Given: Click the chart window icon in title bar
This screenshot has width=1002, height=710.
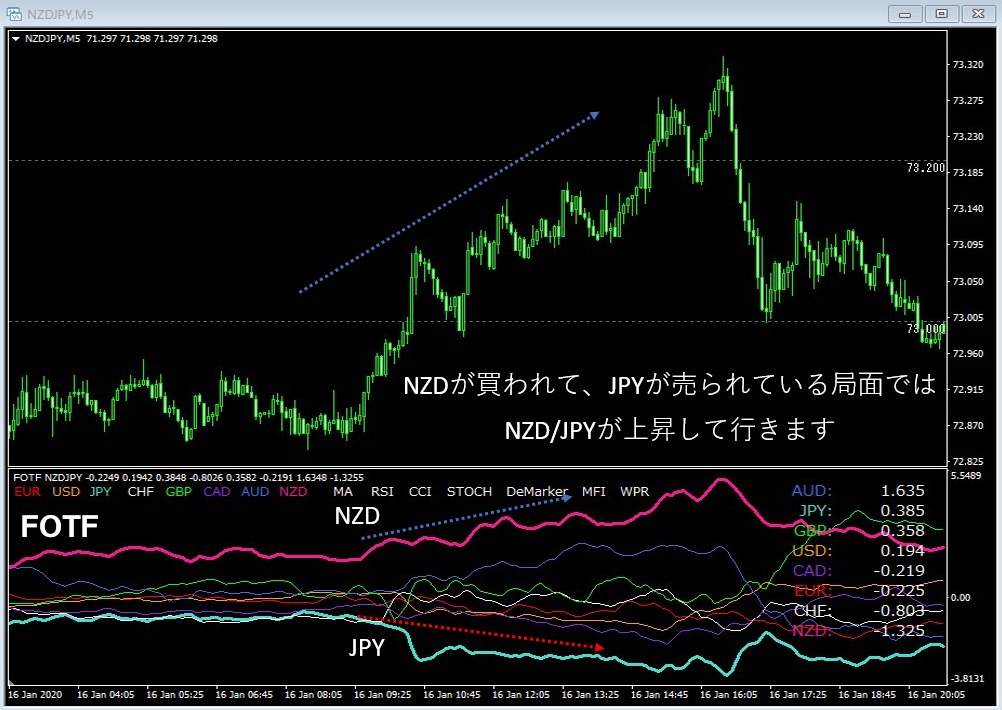Looking at the screenshot, I should coord(14,13).
